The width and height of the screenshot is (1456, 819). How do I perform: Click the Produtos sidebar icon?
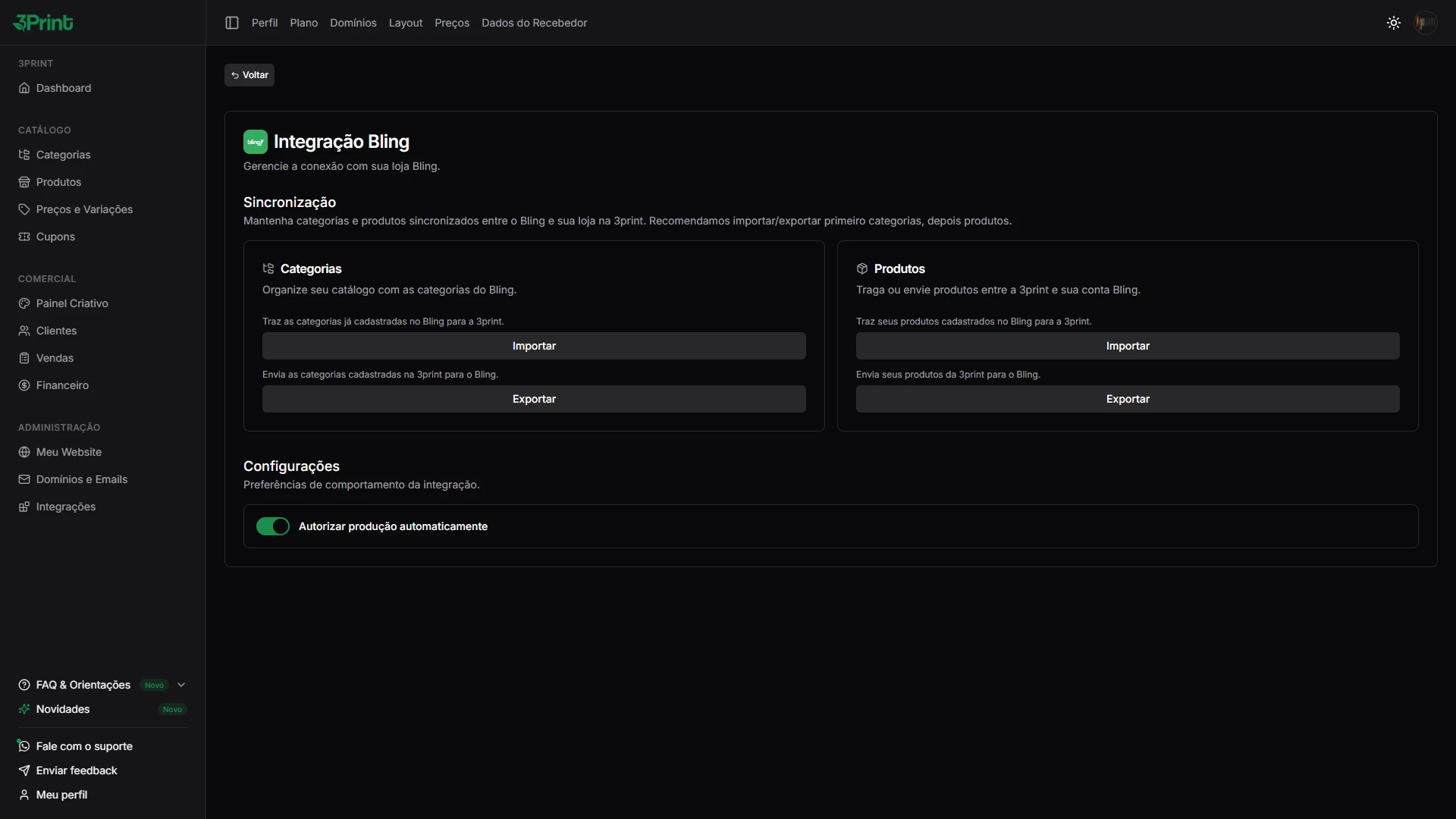point(24,182)
